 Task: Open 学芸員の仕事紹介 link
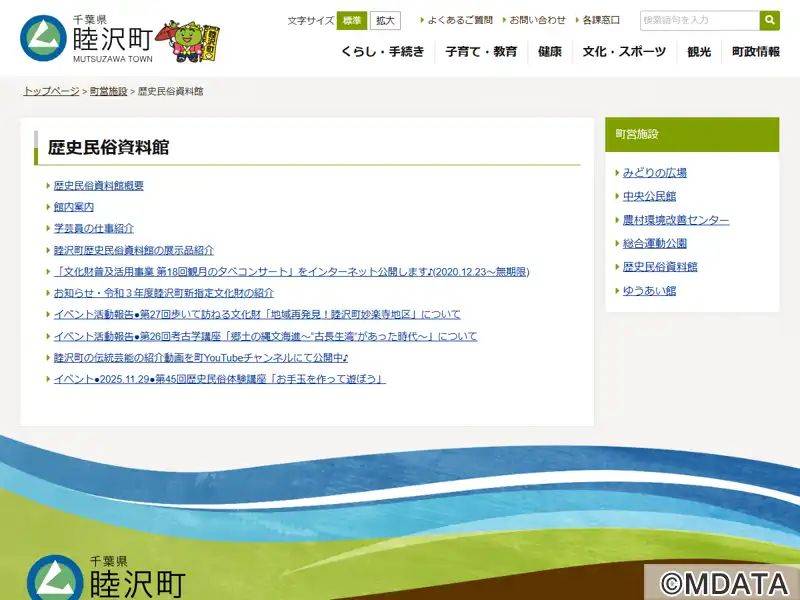[x=93, y=229]
